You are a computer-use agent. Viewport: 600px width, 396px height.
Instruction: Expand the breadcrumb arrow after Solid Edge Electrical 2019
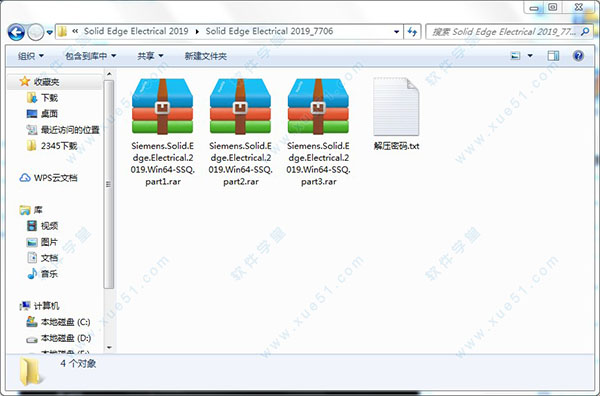tap(197, 31)
